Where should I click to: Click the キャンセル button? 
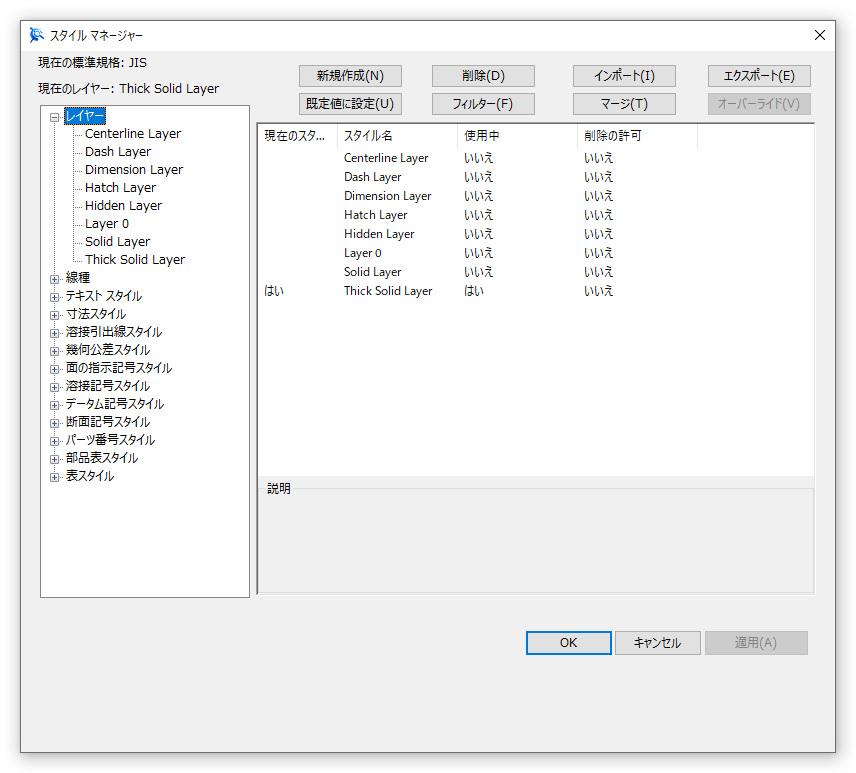coord(657,643)
